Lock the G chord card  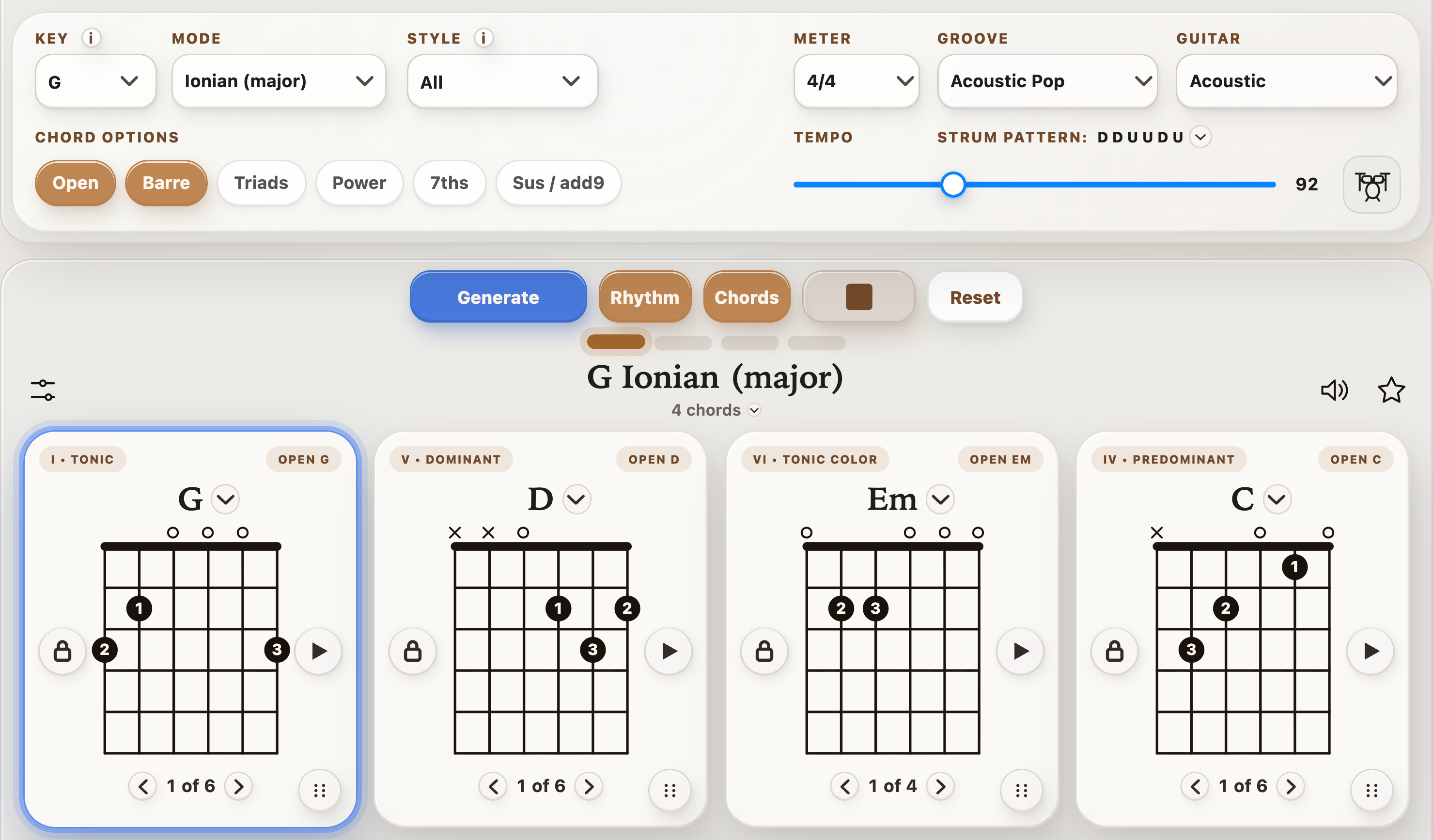pos(62,651)
